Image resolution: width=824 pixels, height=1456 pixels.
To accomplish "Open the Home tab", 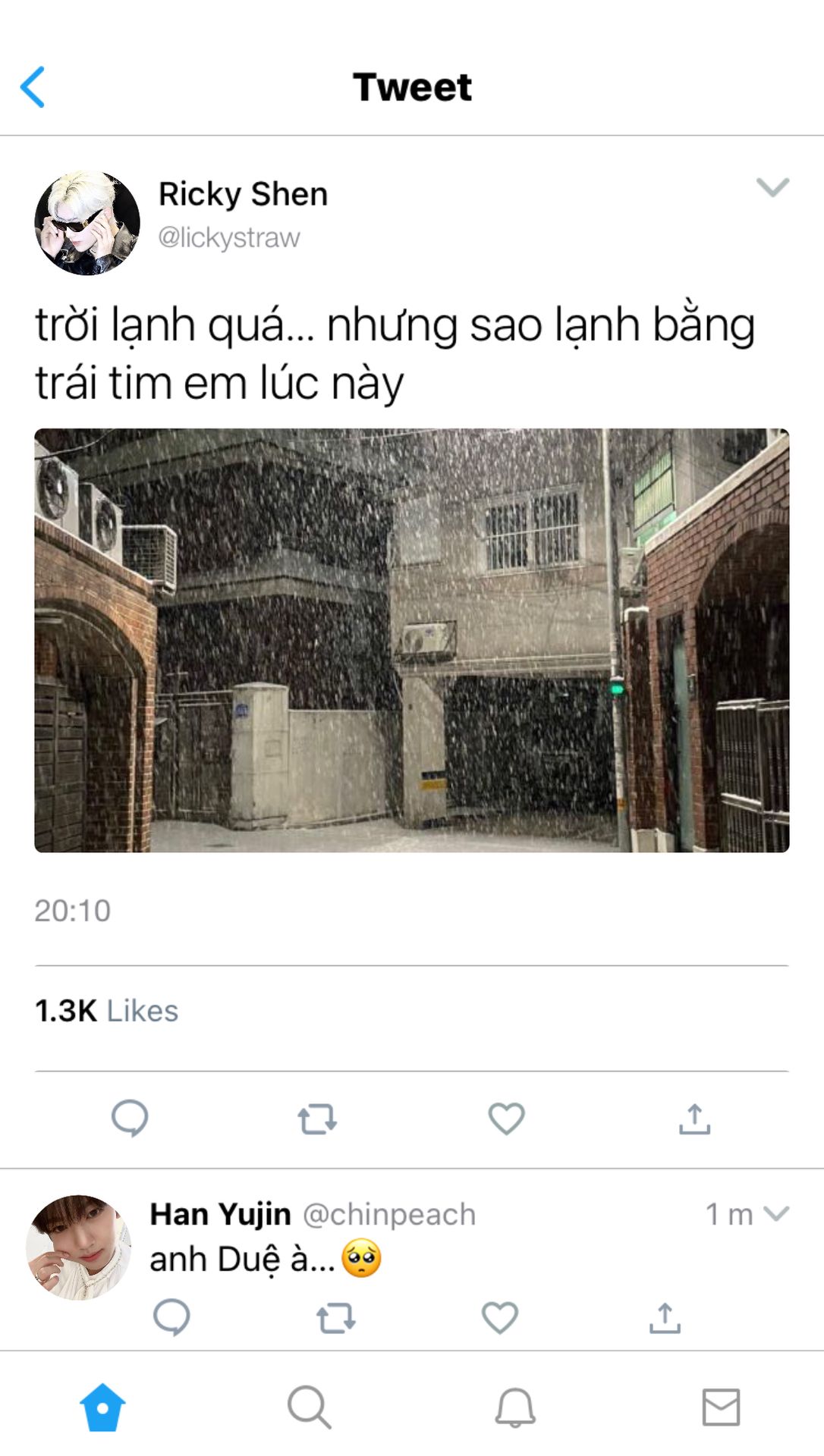I will [x=102, y=1407].
